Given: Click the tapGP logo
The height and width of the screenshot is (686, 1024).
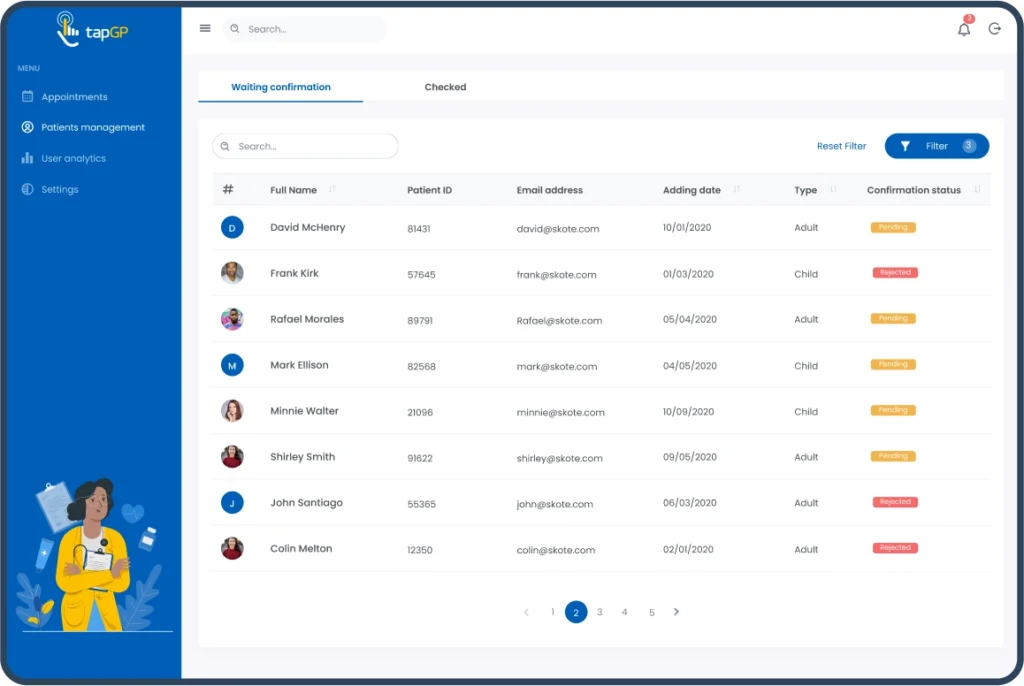Looking at the screenshot, I should coord(92,30).
